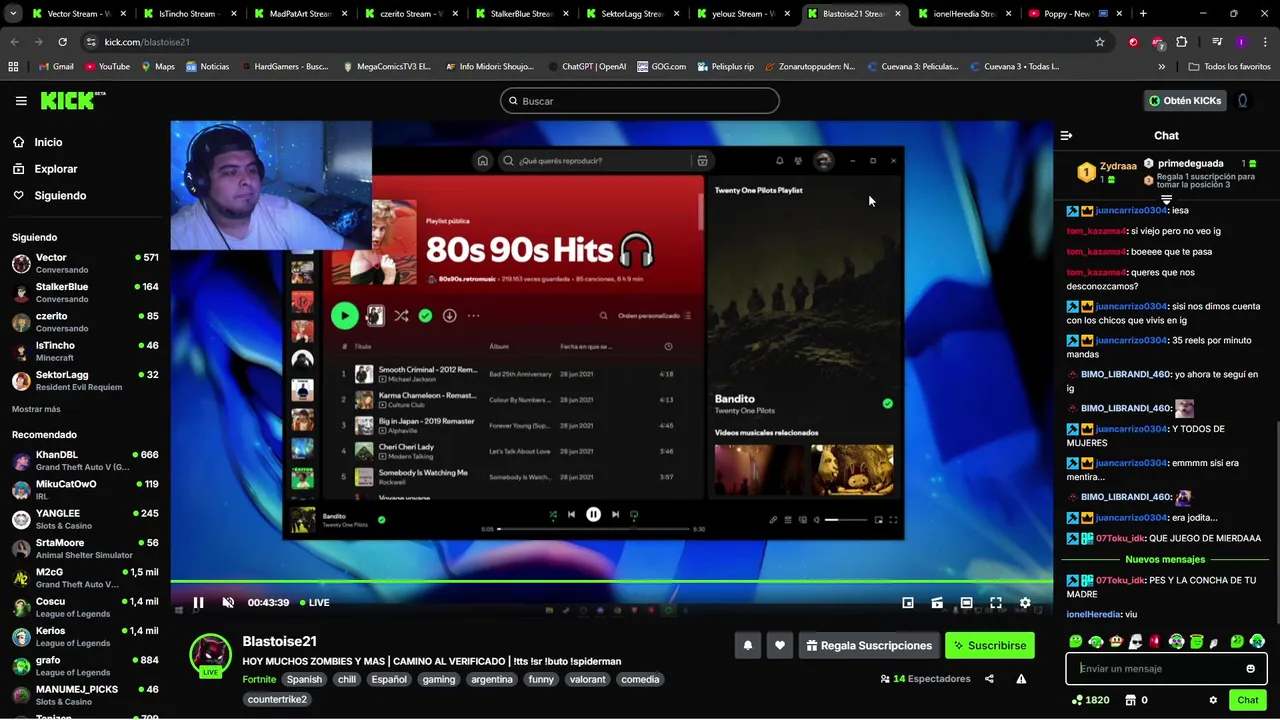Toggle mini player mode icon
The image size is (1280, 720).
pyautogui.click(x=907, y=603)
